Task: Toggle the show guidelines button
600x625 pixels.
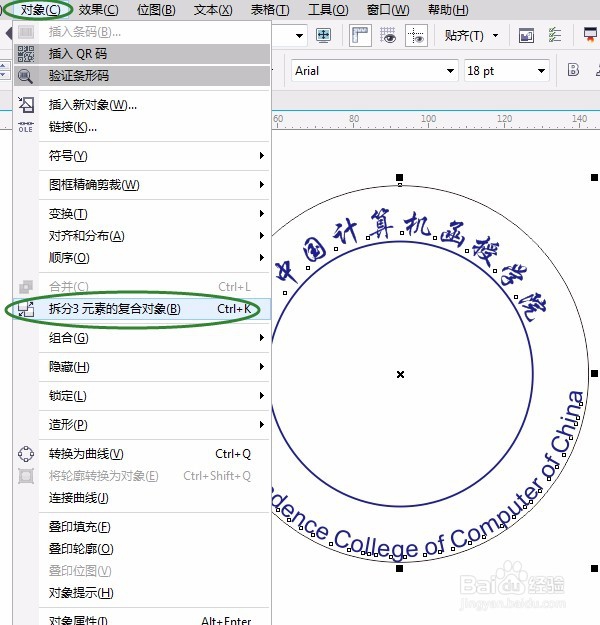Action: click(x=416, y=35)
